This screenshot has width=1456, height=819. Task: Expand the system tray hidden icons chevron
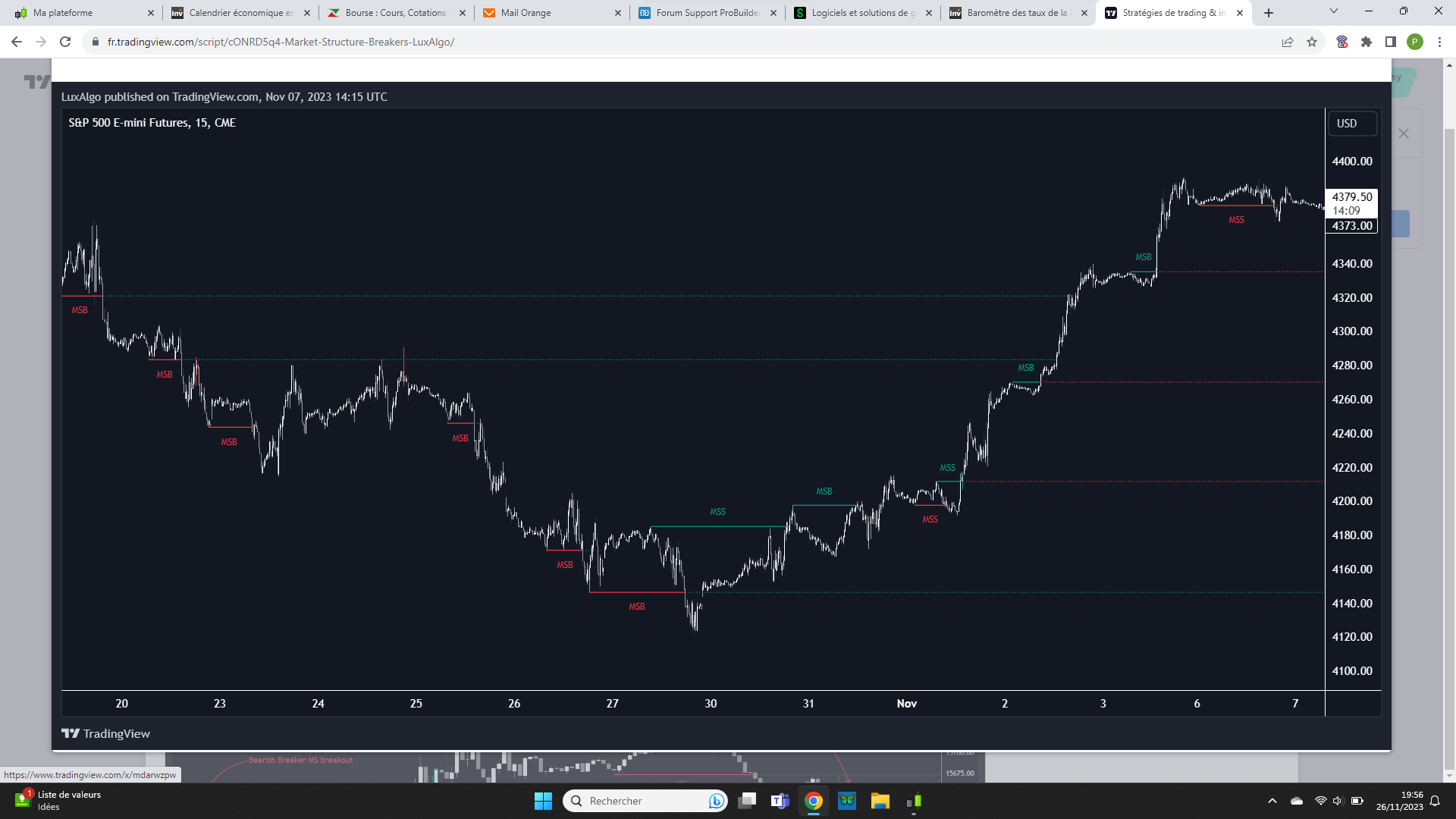point(1272,801)
